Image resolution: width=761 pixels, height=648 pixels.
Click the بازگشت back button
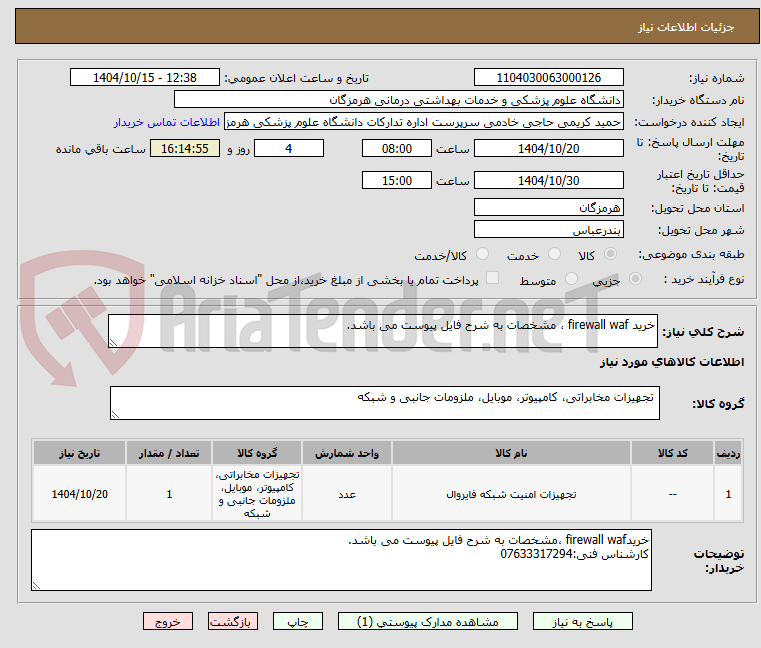click(232, 621)
